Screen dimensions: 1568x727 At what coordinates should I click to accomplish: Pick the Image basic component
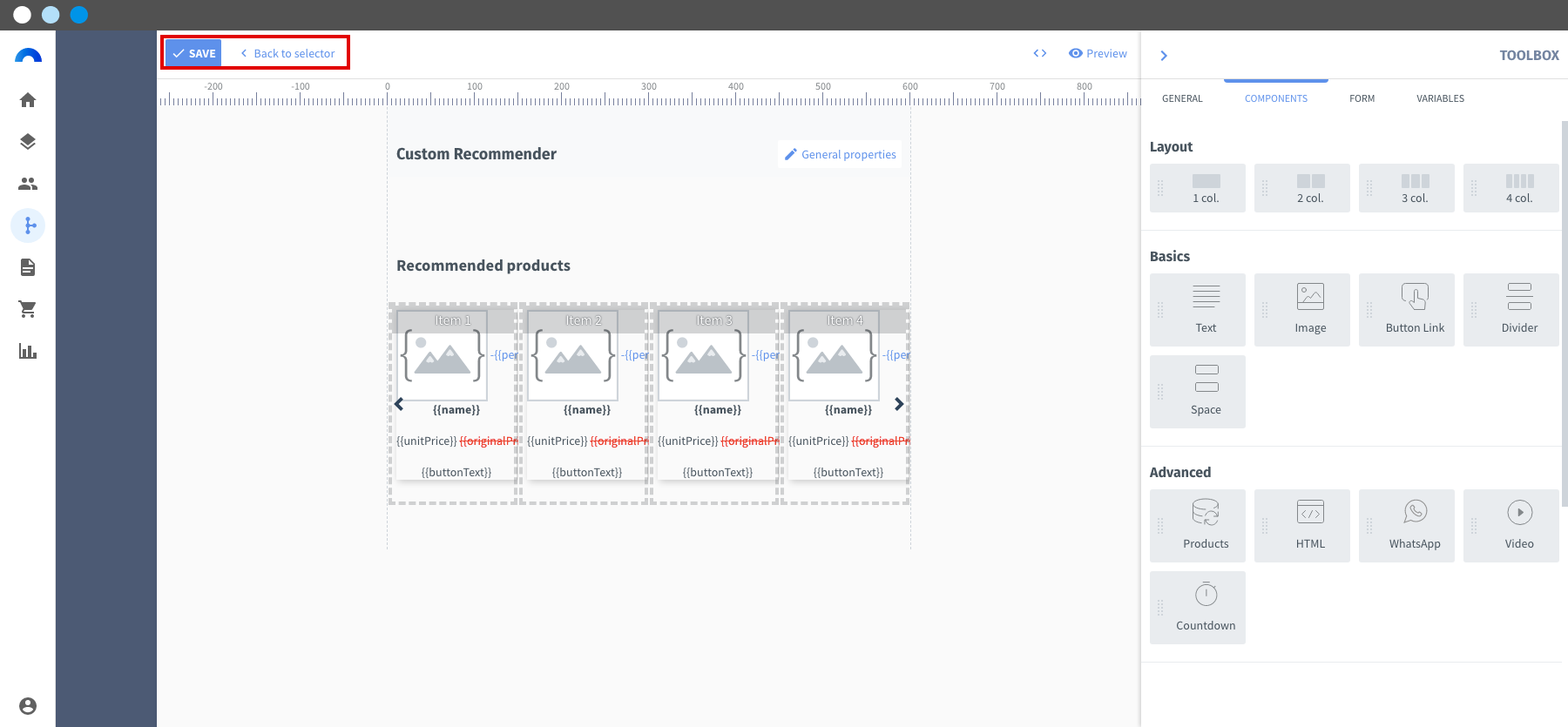(1302, 310)
